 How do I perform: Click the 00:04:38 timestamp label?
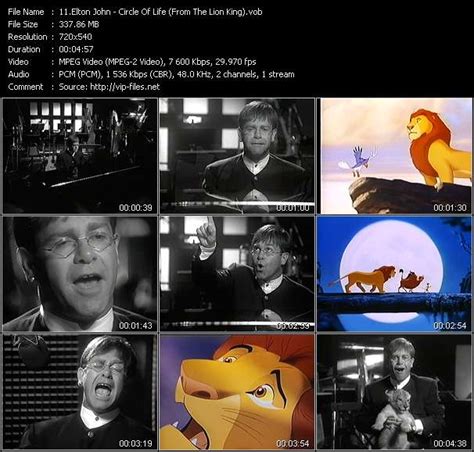pyautogui.click(x=450, y=443)
